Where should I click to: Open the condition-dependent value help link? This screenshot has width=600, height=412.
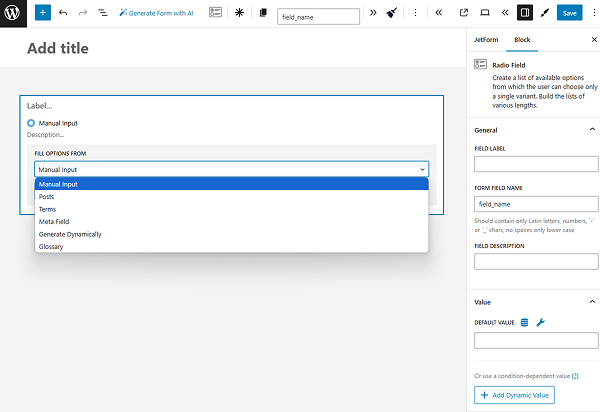click(x=575, y=376)
